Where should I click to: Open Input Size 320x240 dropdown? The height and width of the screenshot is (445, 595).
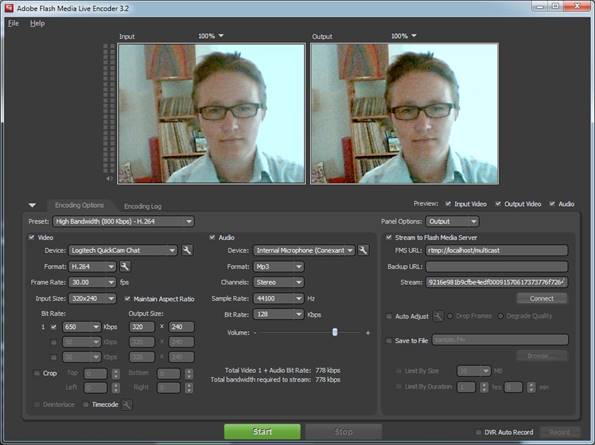point(92,299)
